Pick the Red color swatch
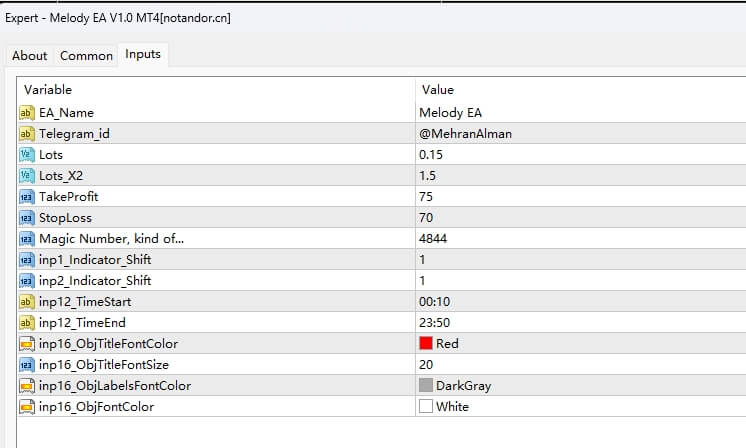This screenshot has width=746, height=448. pyautogui.click(x=426, y=343)
